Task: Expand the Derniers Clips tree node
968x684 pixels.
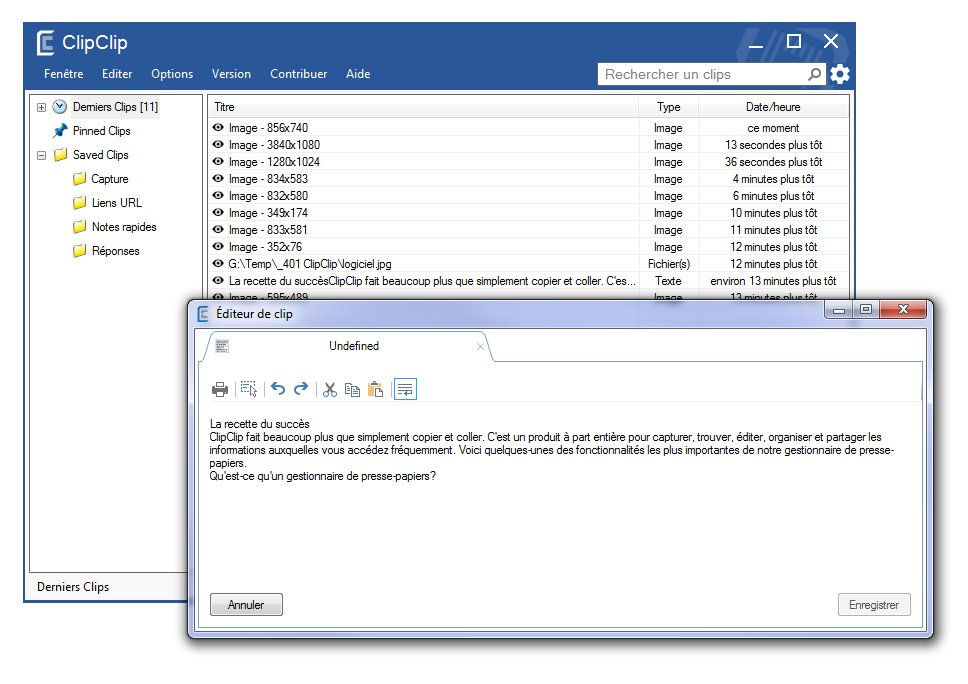Action: (x=41, y=107)
